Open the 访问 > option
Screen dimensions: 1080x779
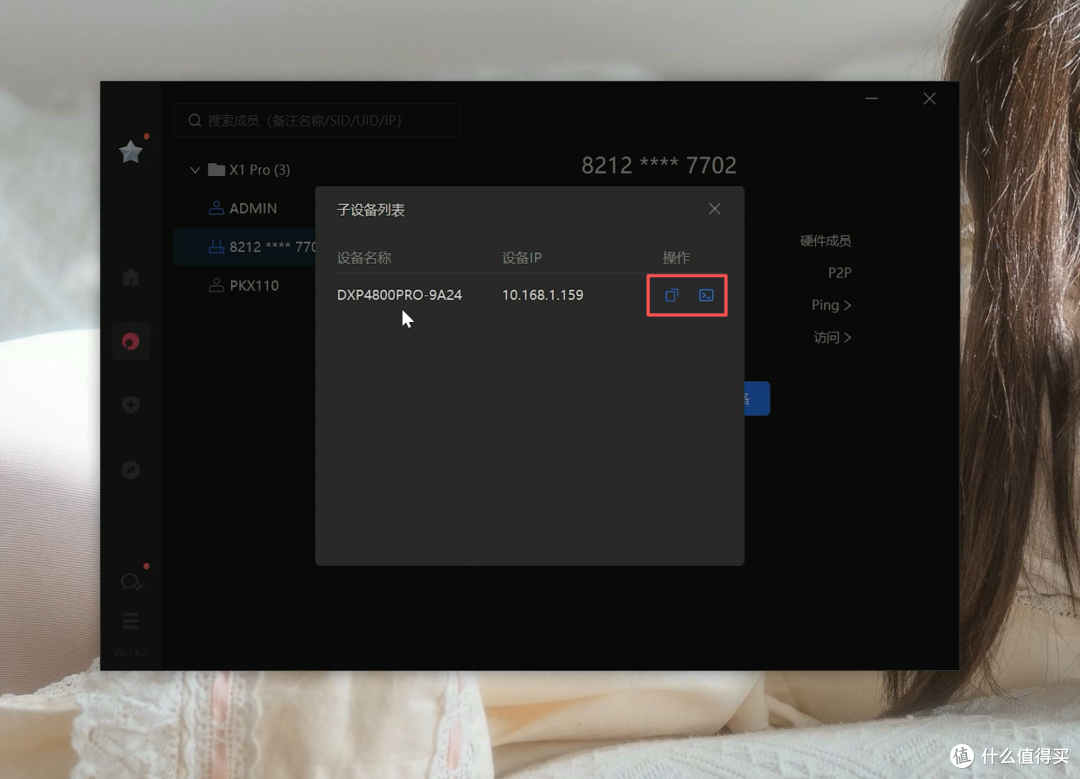(833, 337)
